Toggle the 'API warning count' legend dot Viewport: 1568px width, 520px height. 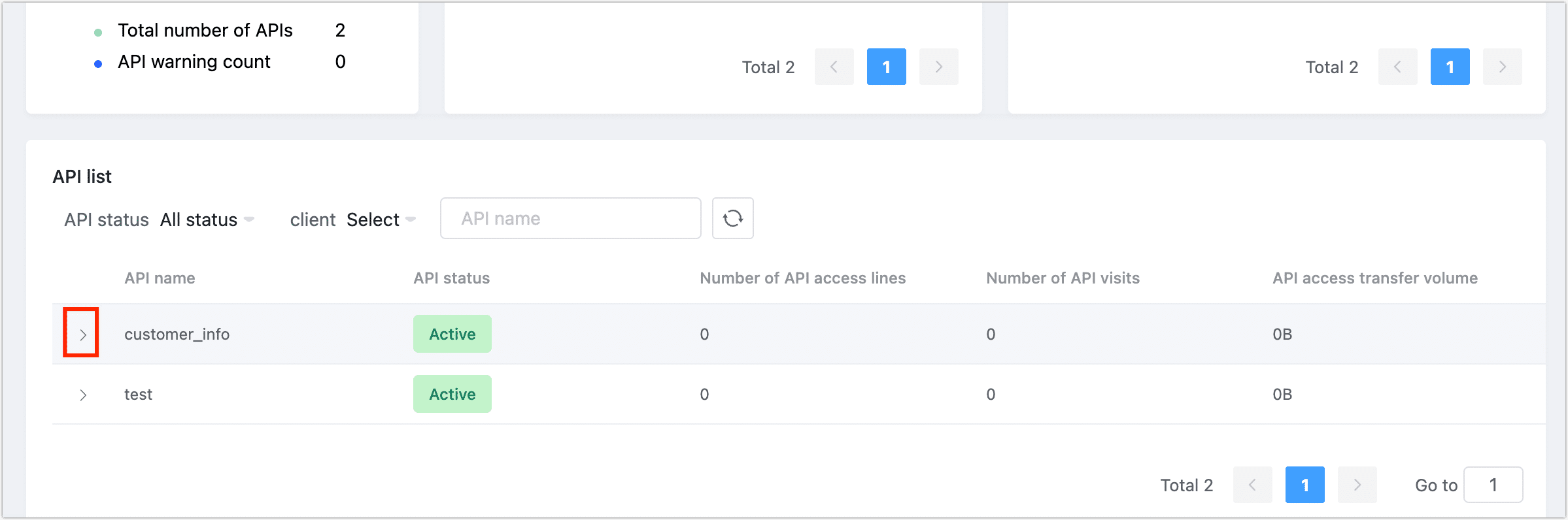click(98, 63)
